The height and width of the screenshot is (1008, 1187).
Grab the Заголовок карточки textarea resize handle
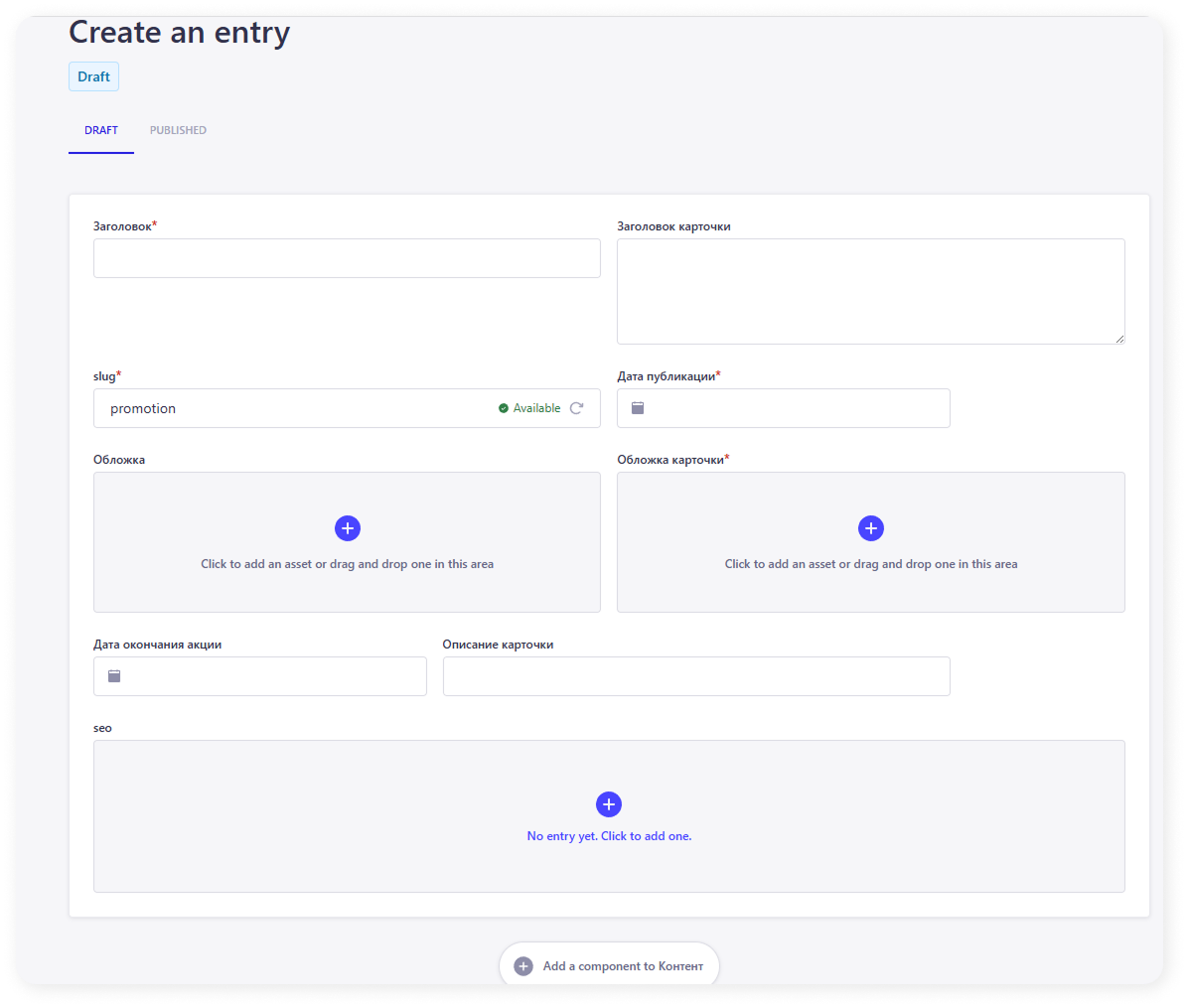coord(1119,339)
